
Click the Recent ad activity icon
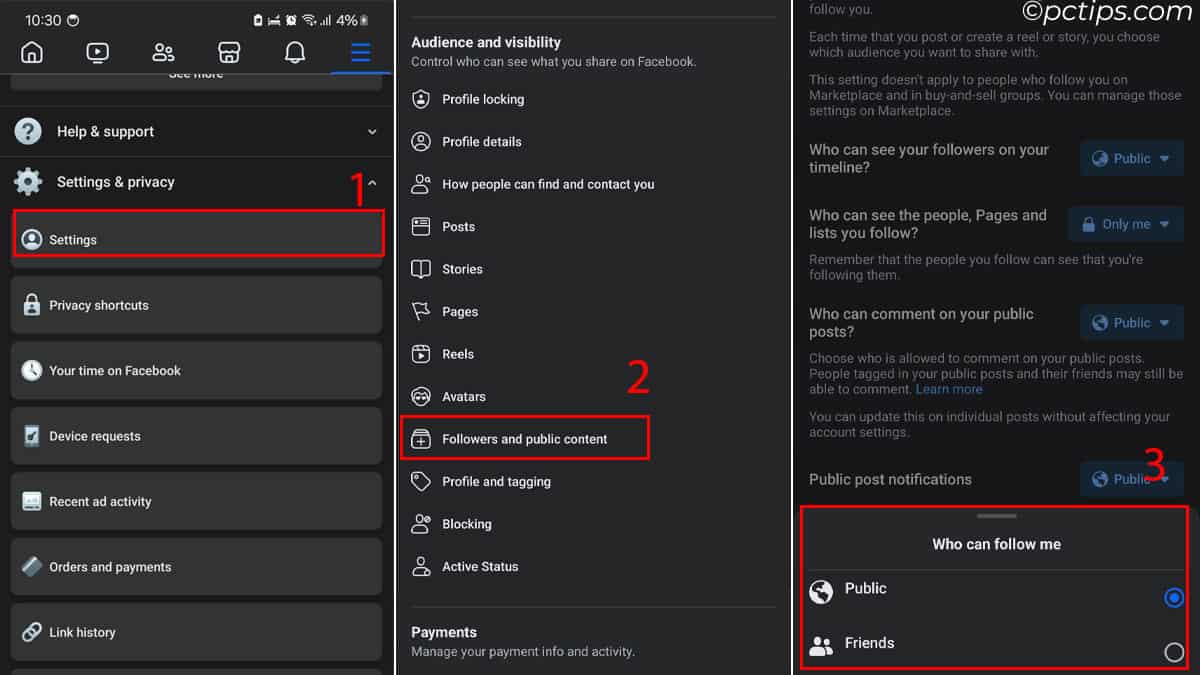[32, 501]
